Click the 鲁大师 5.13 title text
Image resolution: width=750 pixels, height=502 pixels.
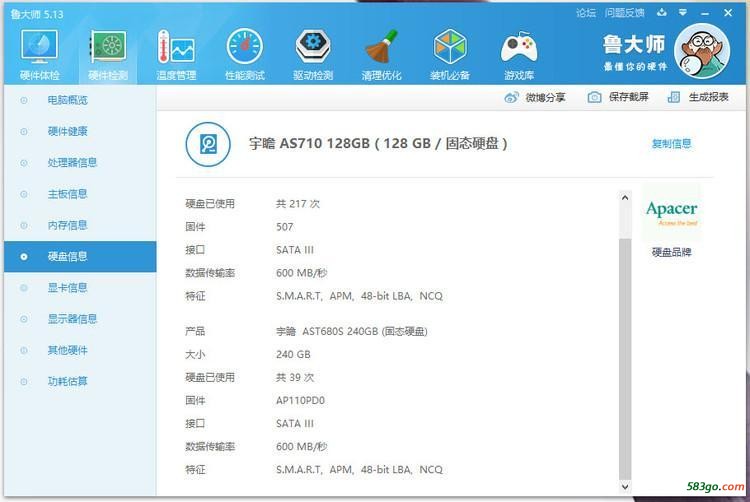37,14
